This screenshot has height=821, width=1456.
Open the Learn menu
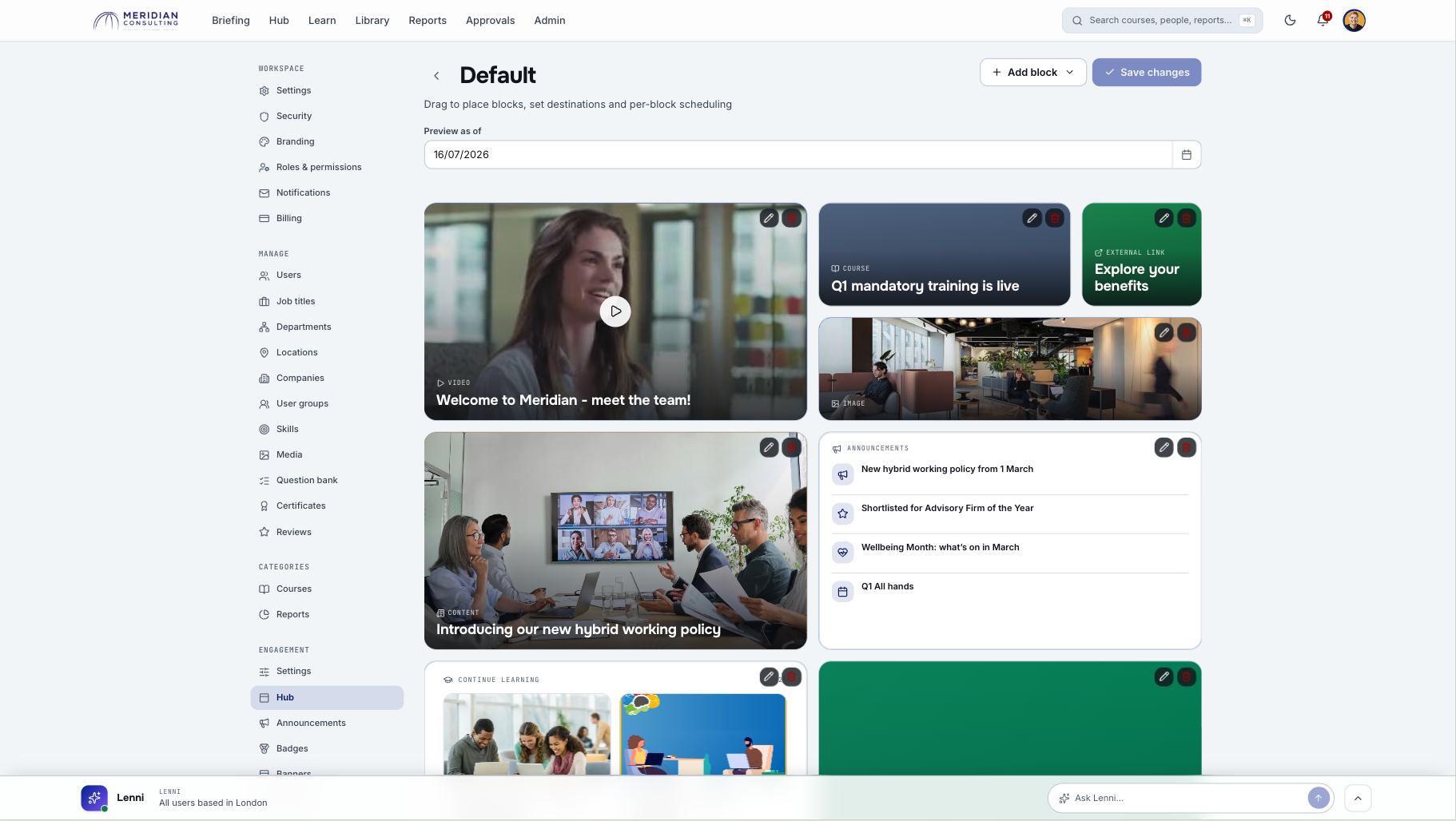pyautogui.click(x=322, y=21)
